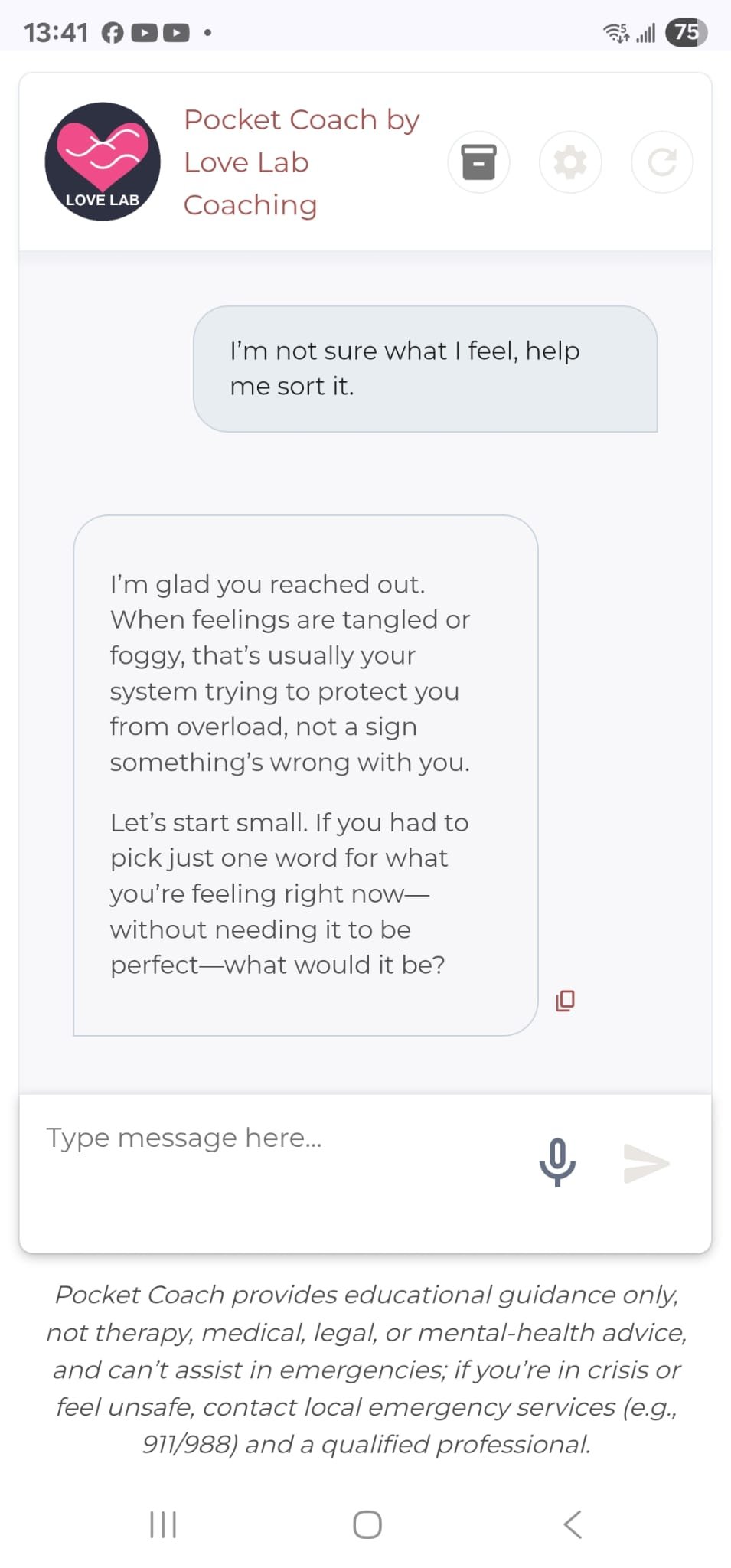731x1568 pixels.
Task: Tap the 'Pocket Coach by Love Lab Coaching' title
Action: pos(302,162)
